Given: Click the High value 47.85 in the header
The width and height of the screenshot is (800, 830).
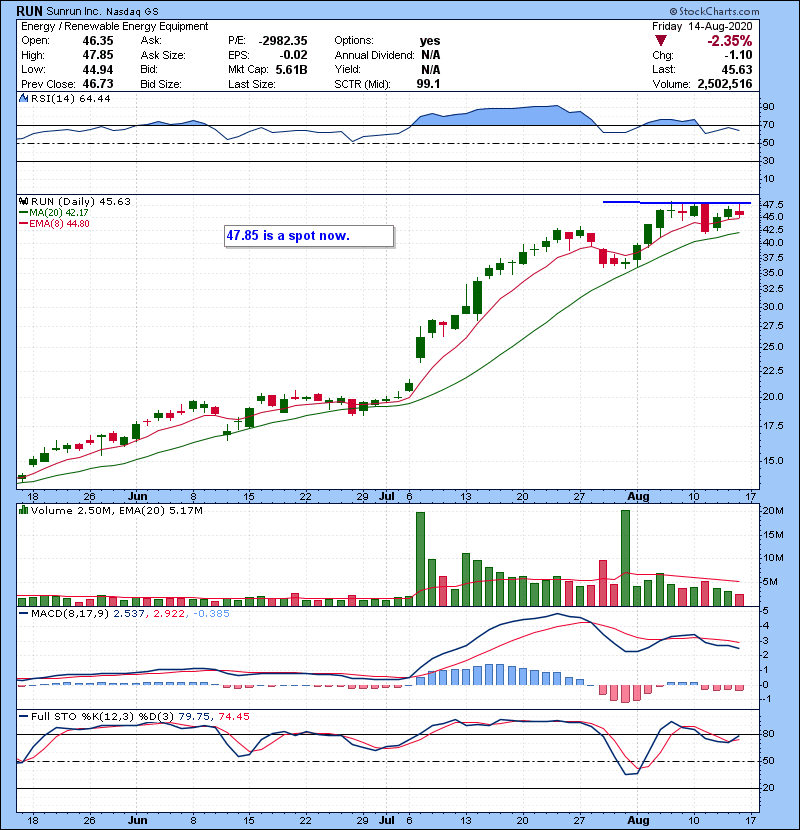Looking at the screenshot, I should point(98,55).
